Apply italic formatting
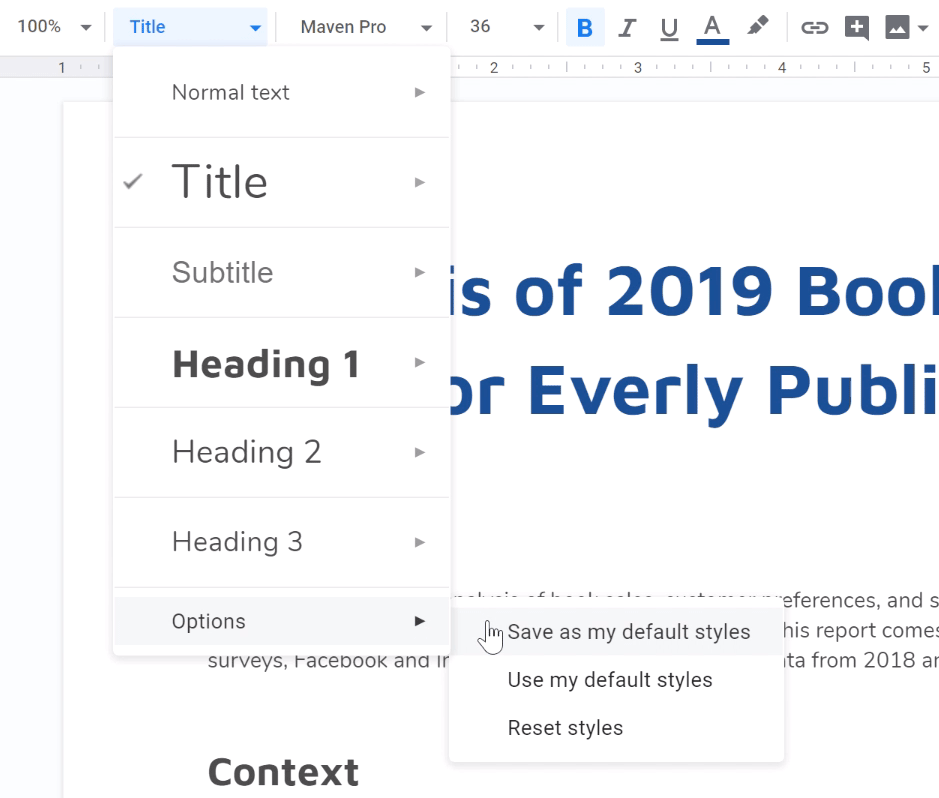 point(627,27)
